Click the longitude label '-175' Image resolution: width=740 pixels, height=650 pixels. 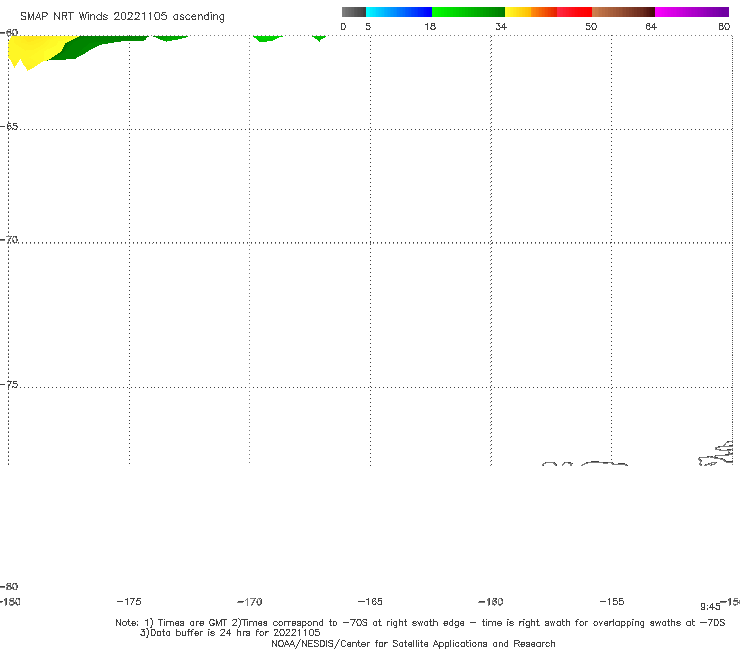click(129, 601)
